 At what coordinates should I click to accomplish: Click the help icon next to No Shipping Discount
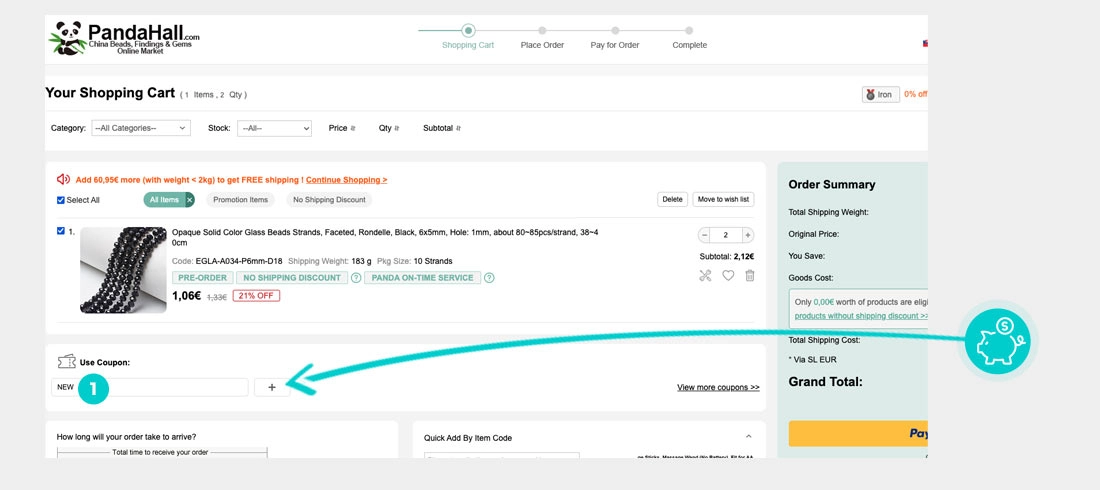(x=356, y=278)
